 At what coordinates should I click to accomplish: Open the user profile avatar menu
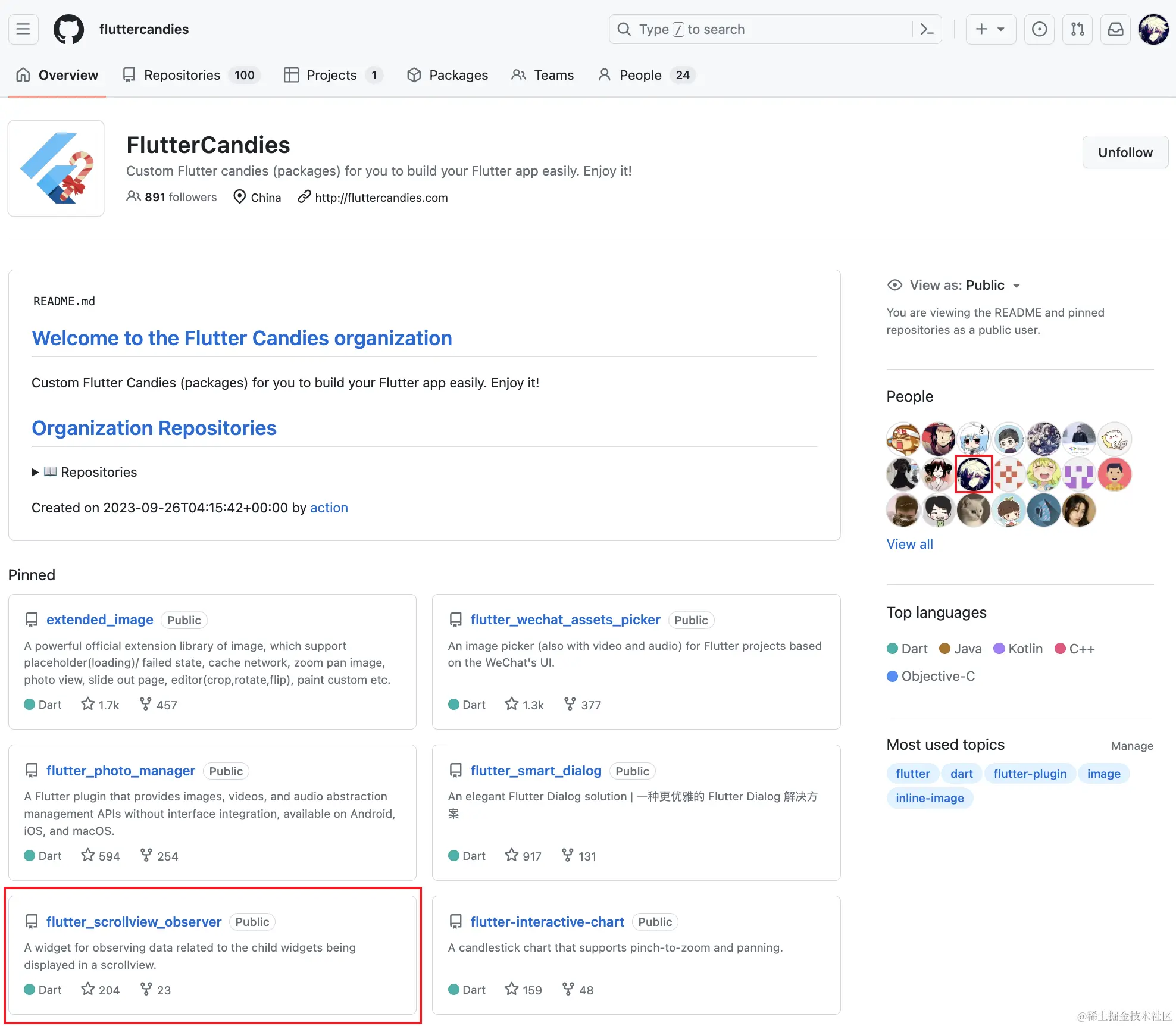point(1153,29)
